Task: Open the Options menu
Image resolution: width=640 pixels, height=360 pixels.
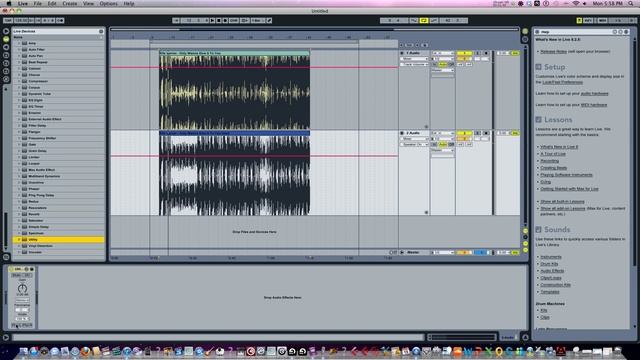Action: coord(109,3)
